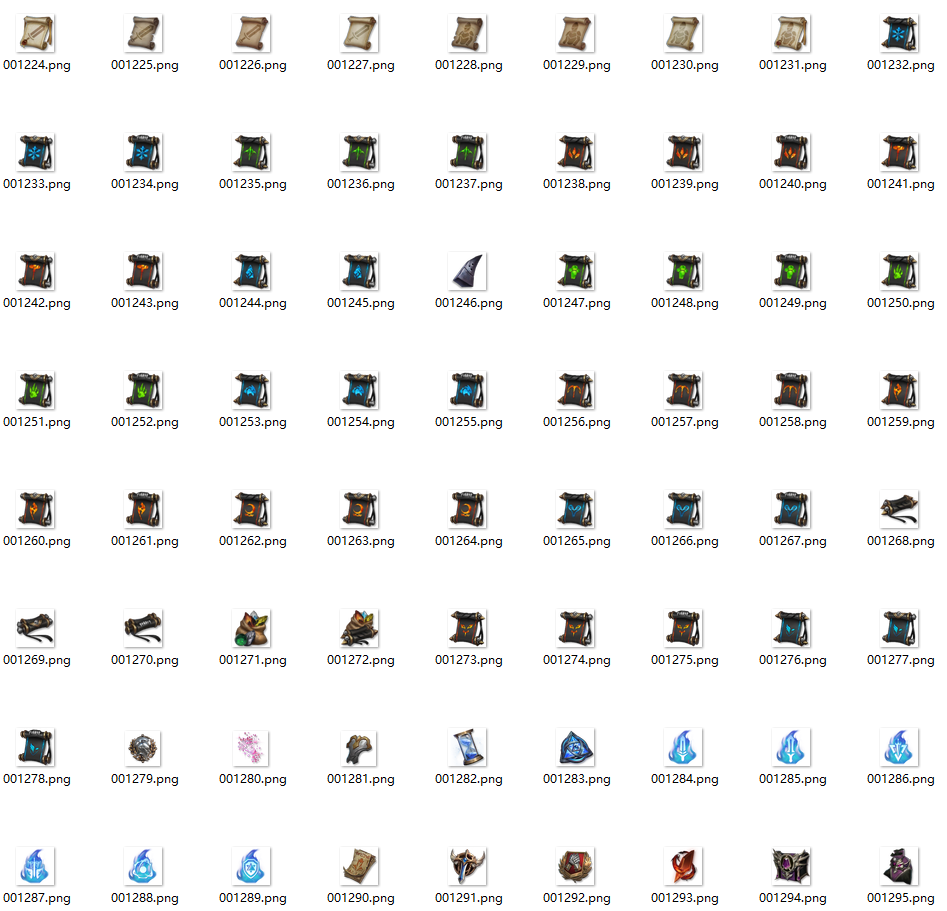Open the golden paper scroll 001290.png
This screenshot has width=947, height=911.
click(x=360, y=866)
